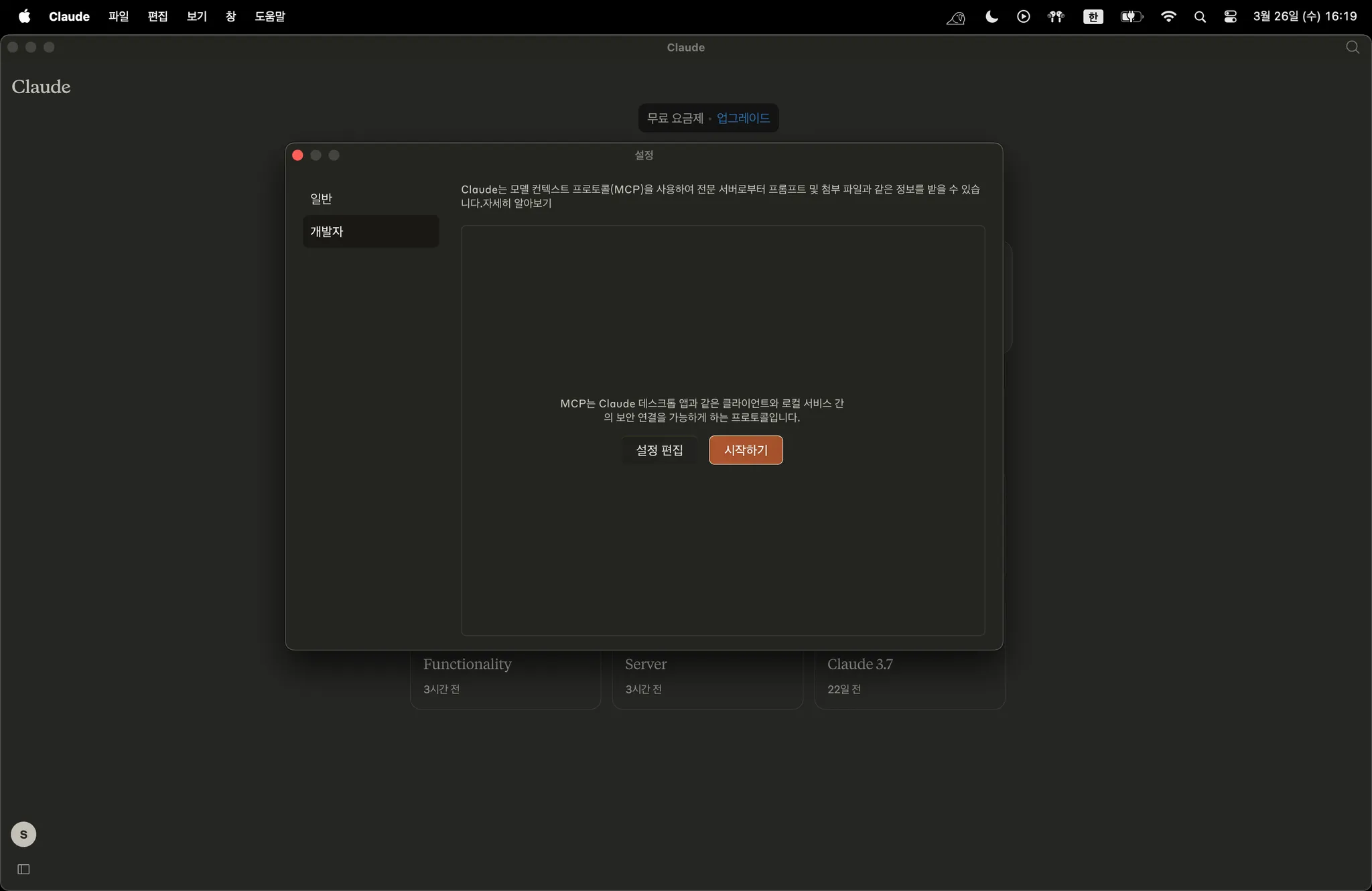Click the 업그레이드 link

point(743,118)
